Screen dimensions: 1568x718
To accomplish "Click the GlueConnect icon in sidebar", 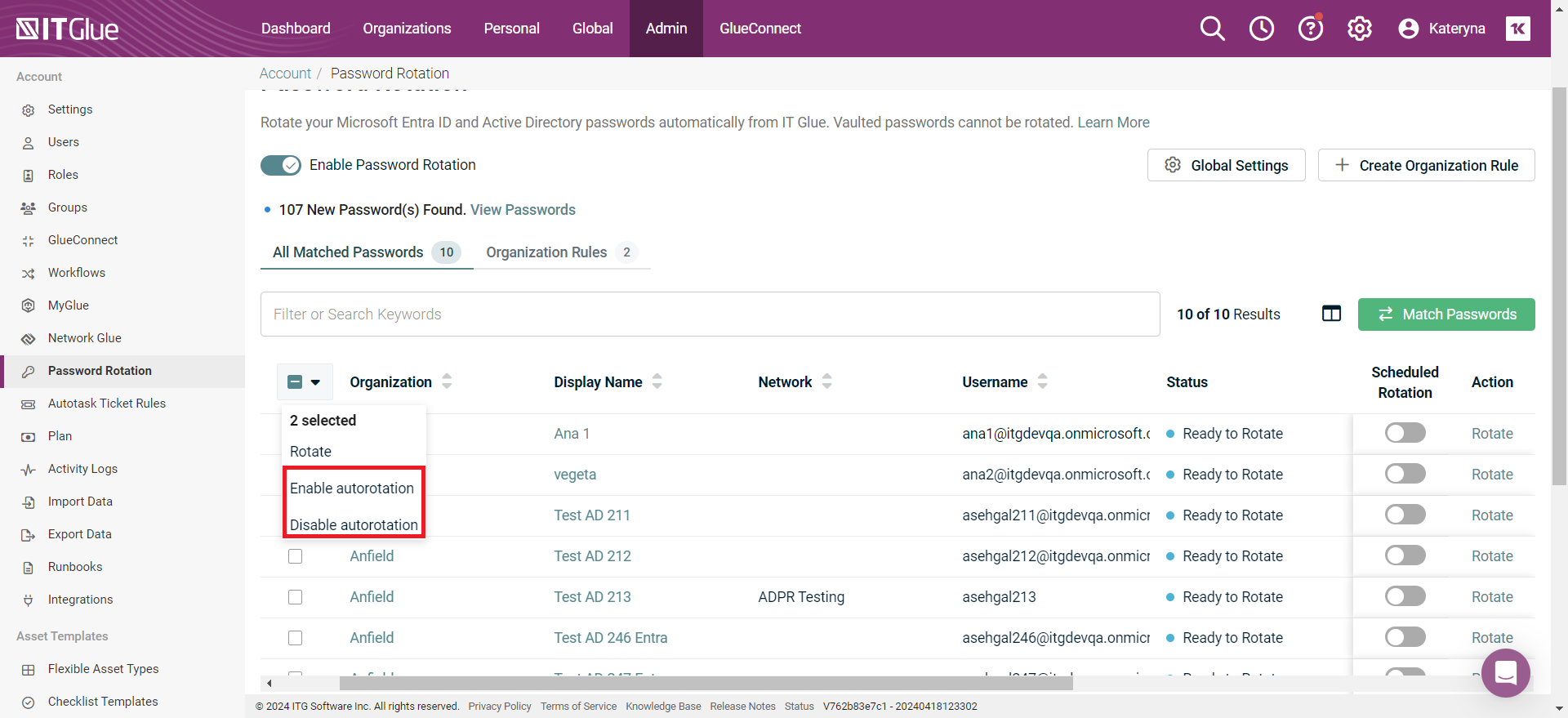I will coord(29,240).
